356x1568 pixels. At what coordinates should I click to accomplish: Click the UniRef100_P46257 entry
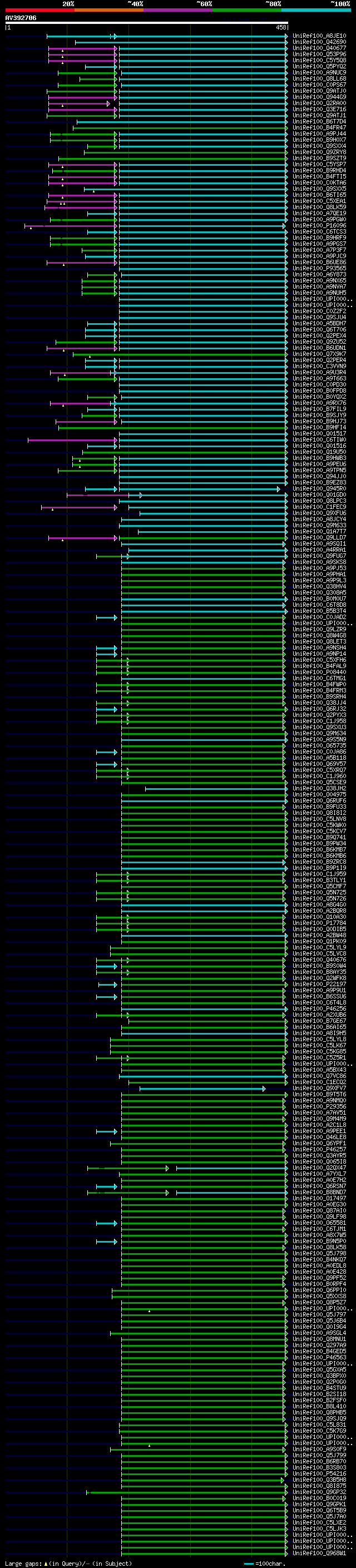click(319, 1149)
